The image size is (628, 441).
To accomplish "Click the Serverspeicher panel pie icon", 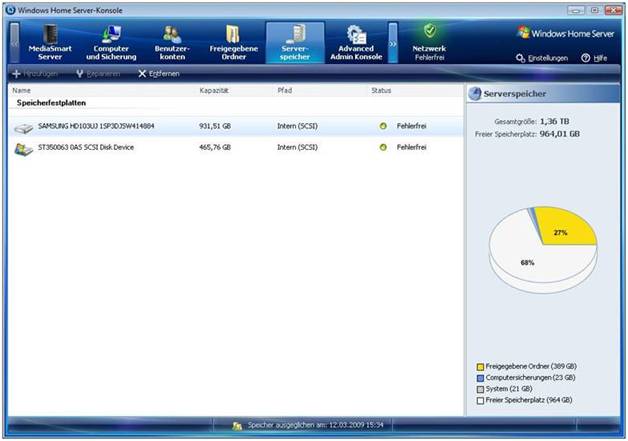I will click(475, 94).
